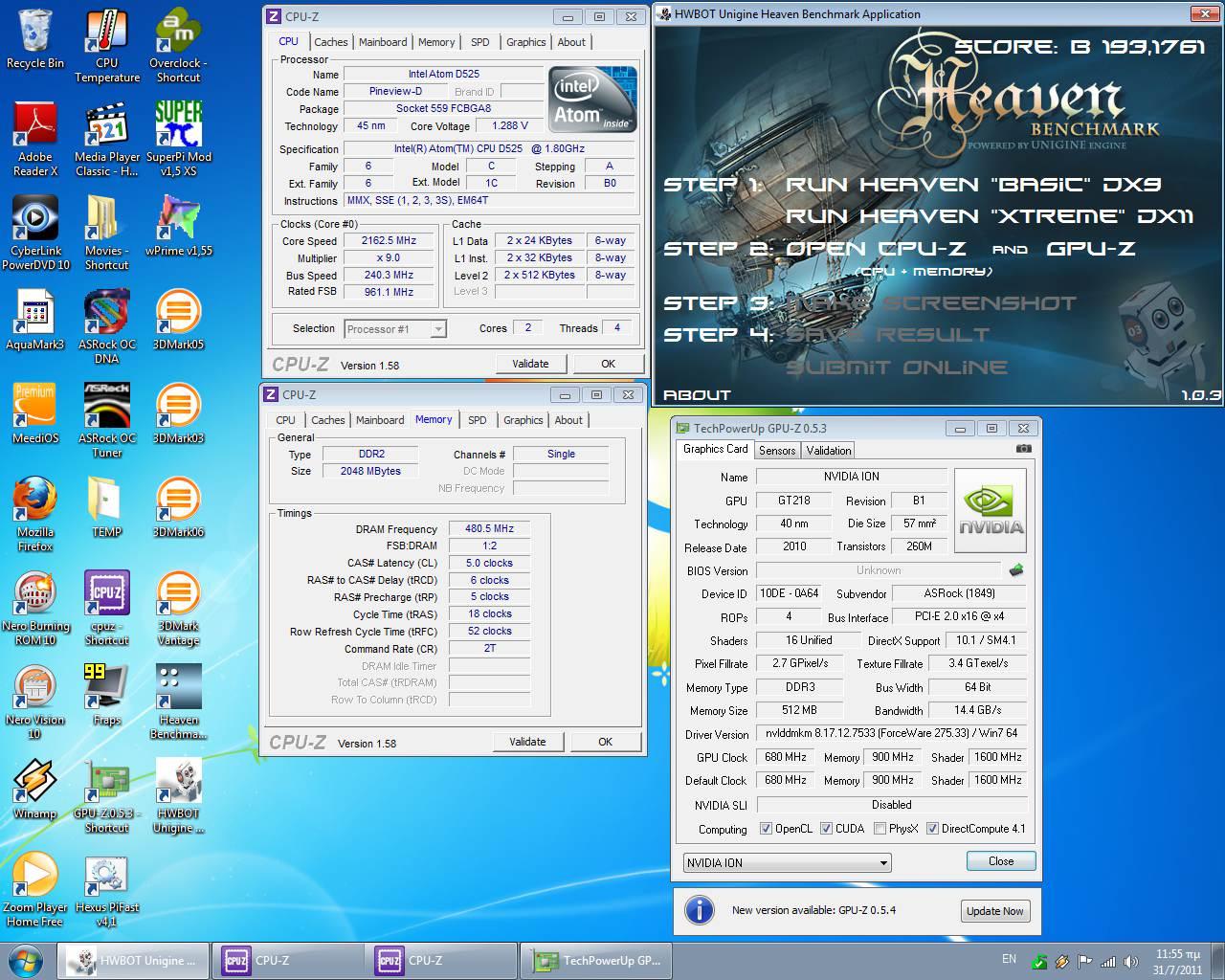Open the Processor #1 selection dropdown

click(394, 328)
